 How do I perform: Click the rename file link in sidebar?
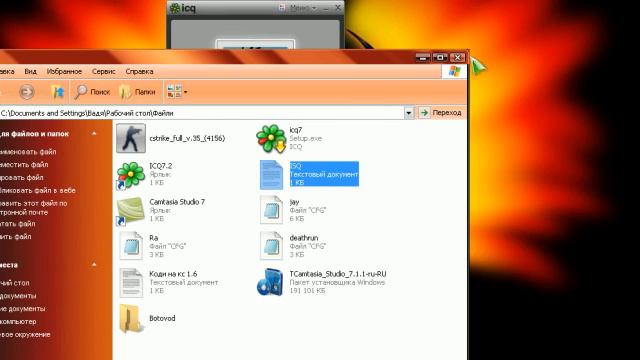(x=28, y=152)
